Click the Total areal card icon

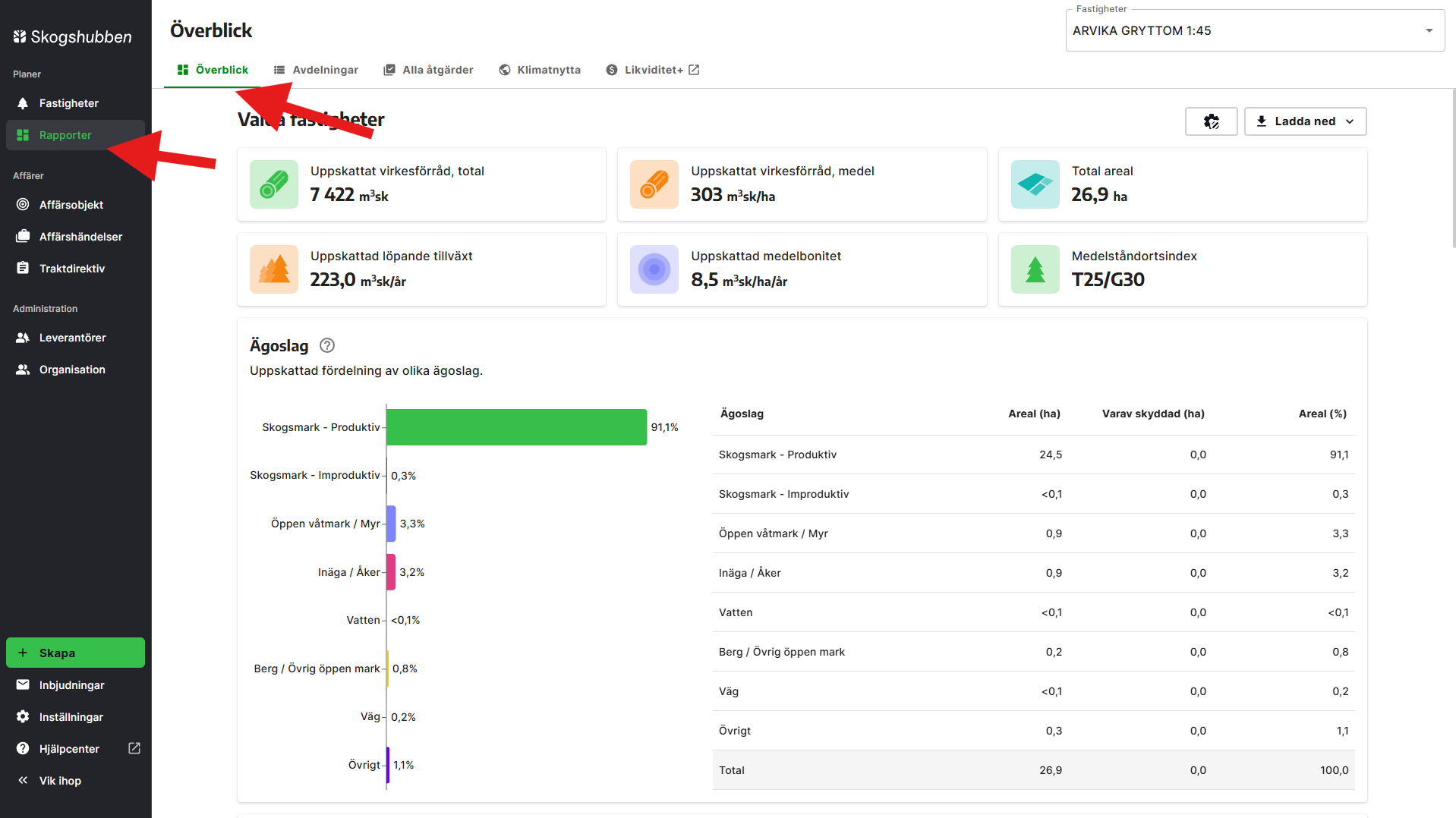coord(1035,184)
